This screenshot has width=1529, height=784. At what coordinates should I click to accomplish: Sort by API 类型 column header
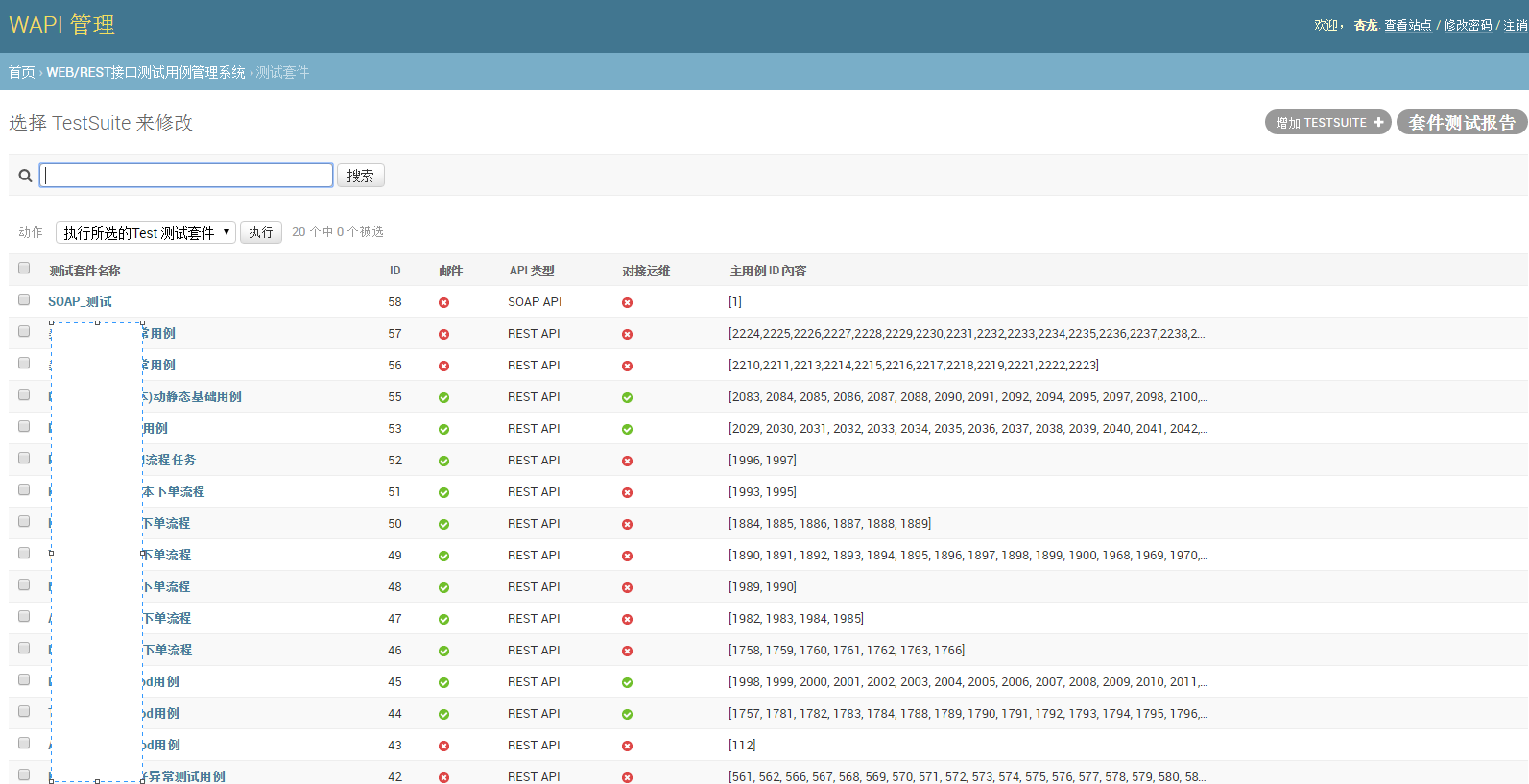532,271
